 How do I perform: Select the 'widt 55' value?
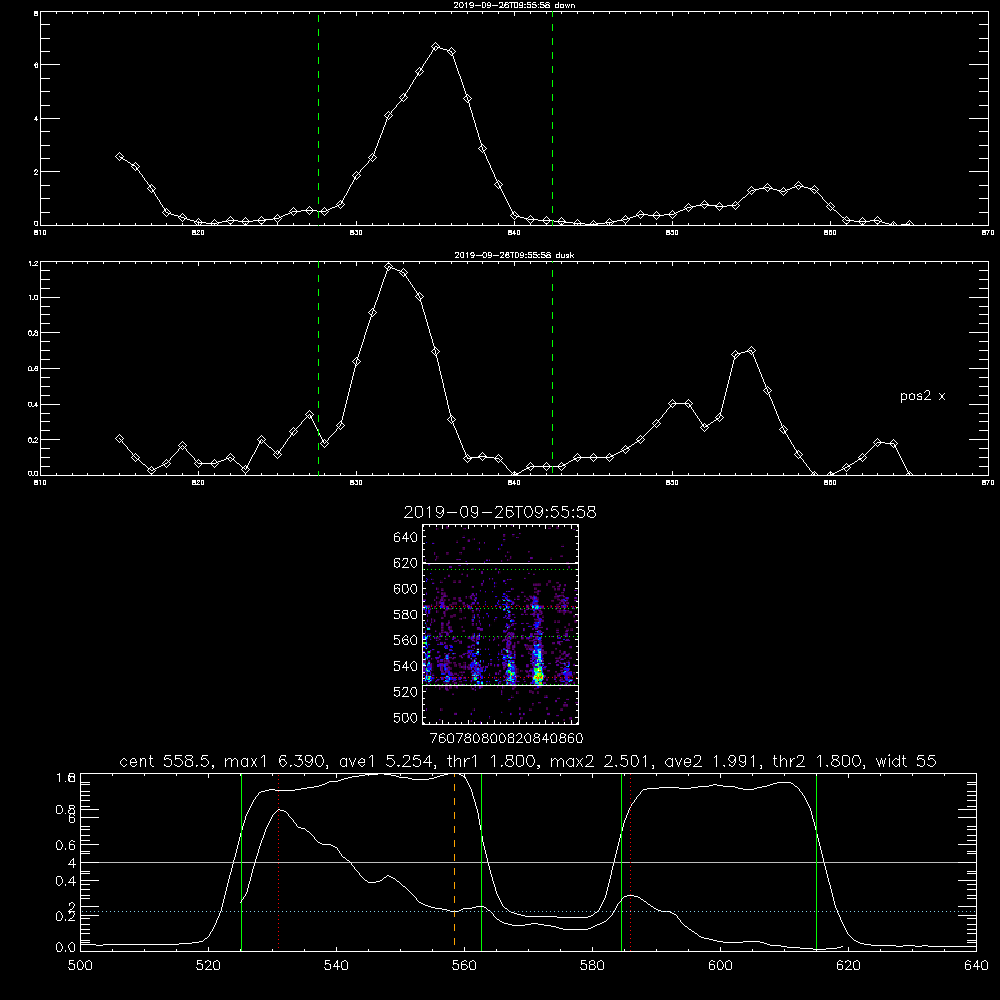[906, 761]
